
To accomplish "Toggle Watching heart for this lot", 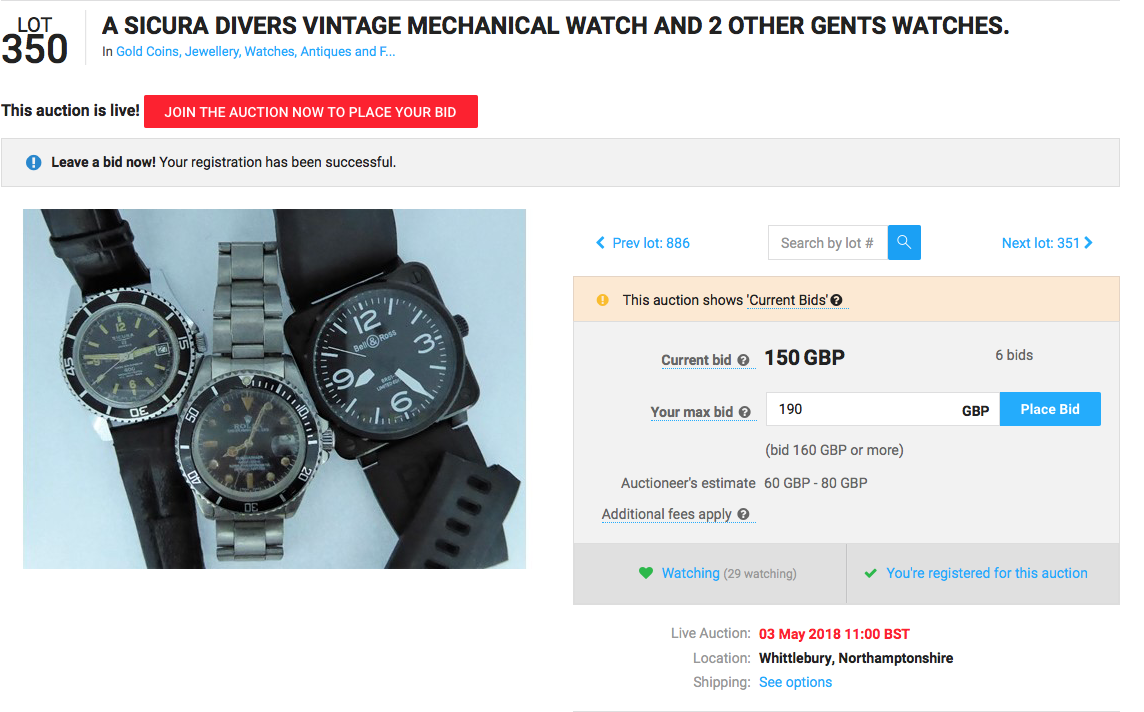I will (646, 573).
